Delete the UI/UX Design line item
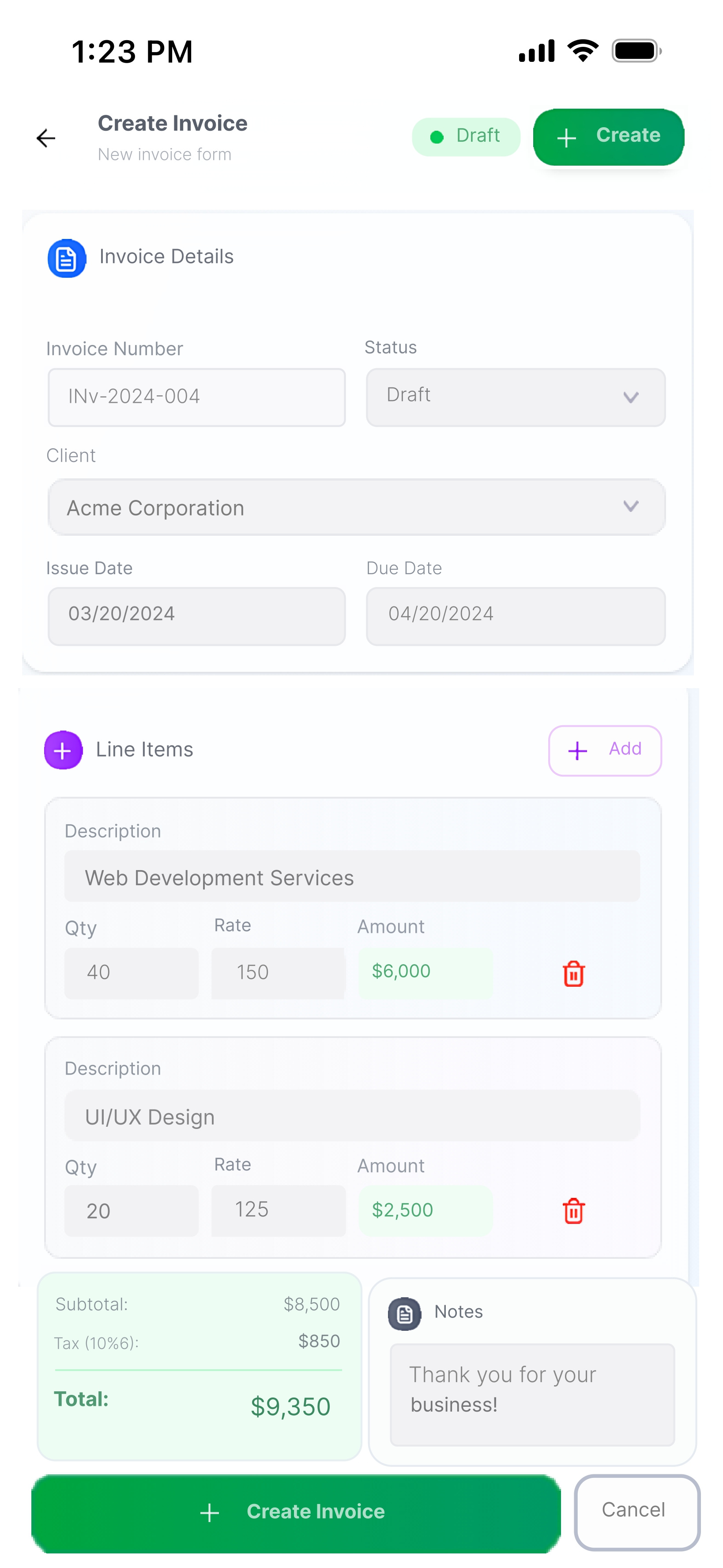This screenshot has height=1568, width=723. point(573,1211)
